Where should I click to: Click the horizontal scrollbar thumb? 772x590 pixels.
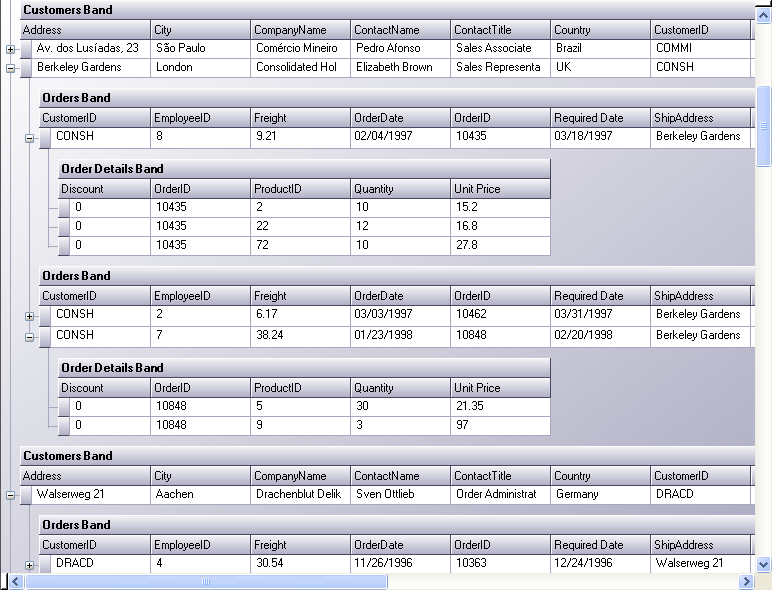tap(205, 581)
